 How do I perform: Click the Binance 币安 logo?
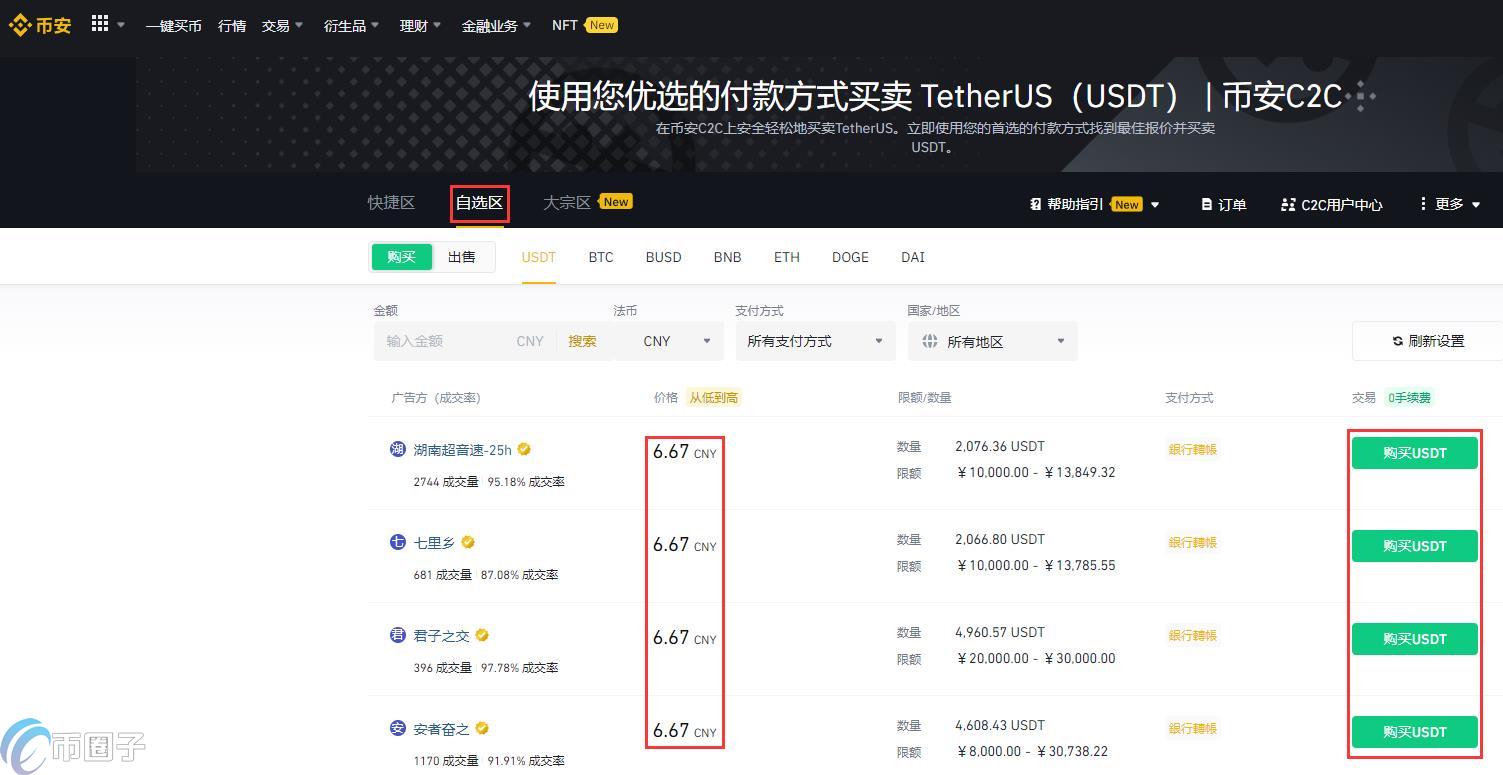[40, 25]
